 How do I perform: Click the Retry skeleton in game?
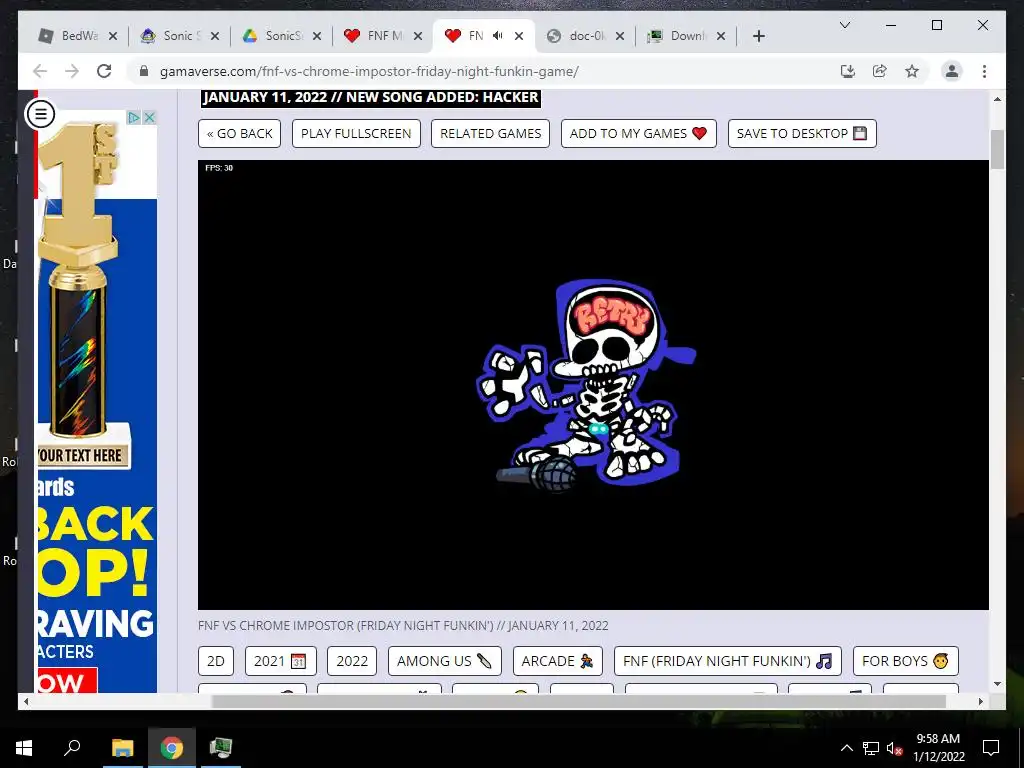click(x=586, y=385)
